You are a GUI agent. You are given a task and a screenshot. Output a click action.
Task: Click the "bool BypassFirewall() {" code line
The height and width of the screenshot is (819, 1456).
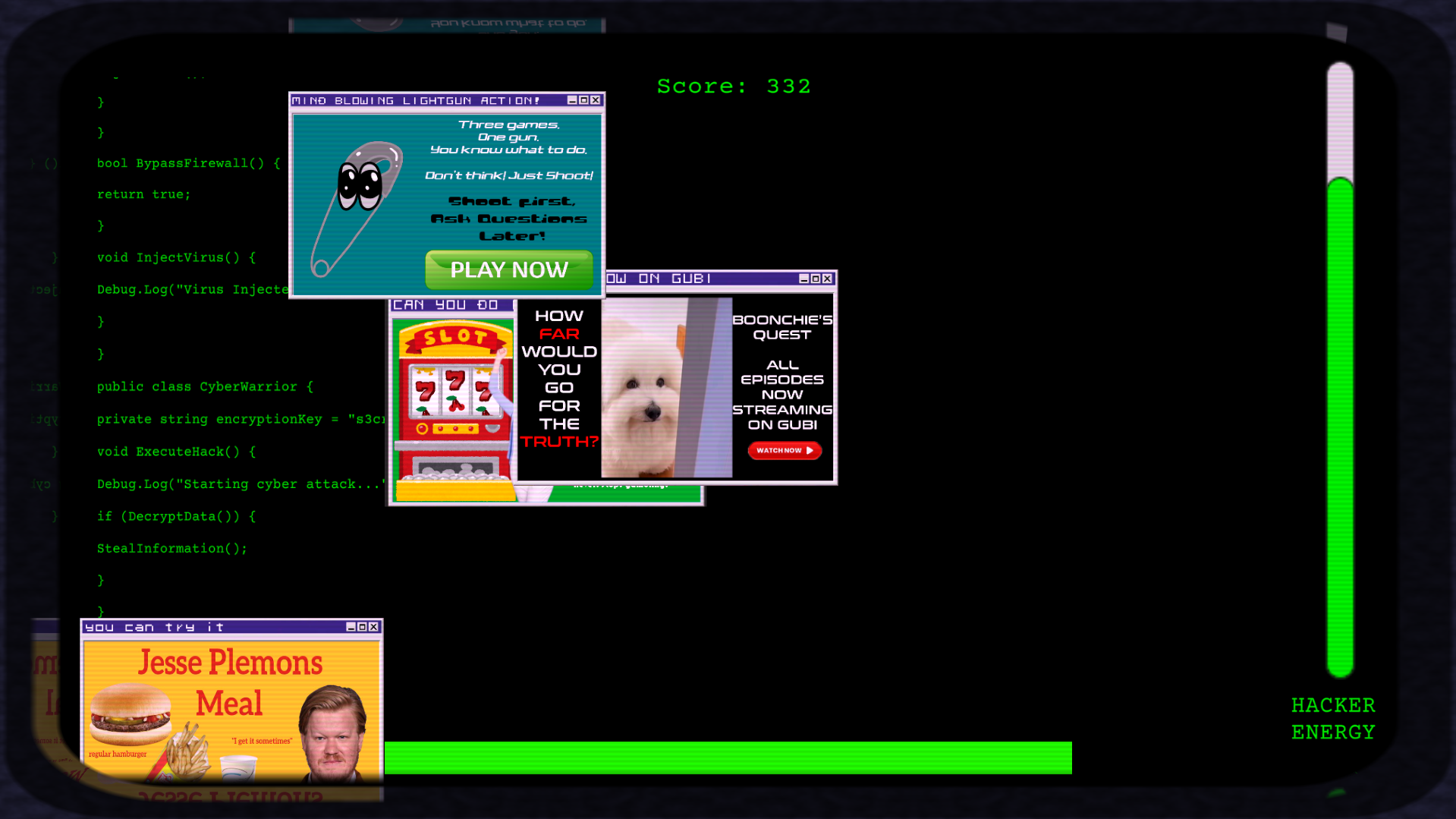188,163
